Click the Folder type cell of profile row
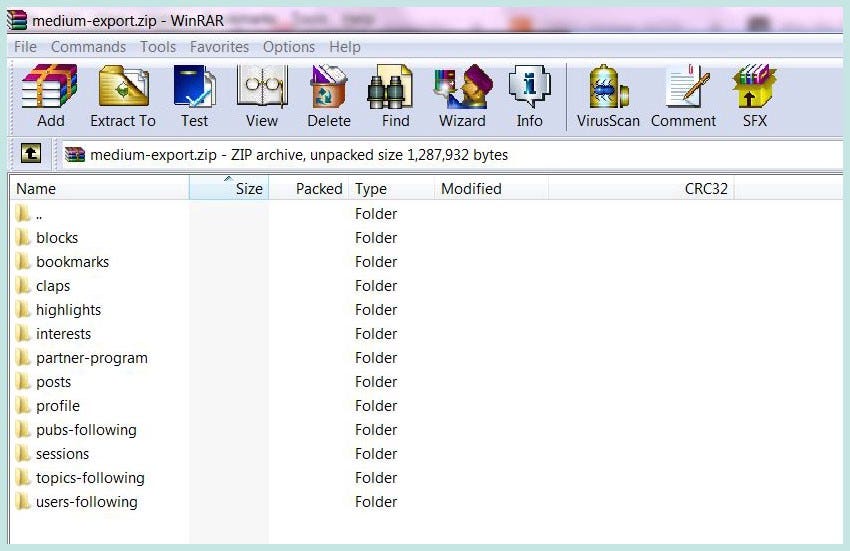 click(x=376, y=406)
